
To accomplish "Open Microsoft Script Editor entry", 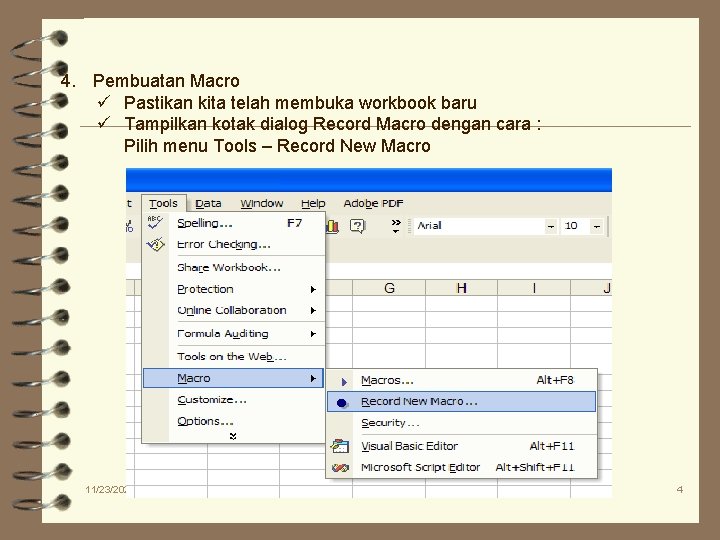I will (461, 467).
